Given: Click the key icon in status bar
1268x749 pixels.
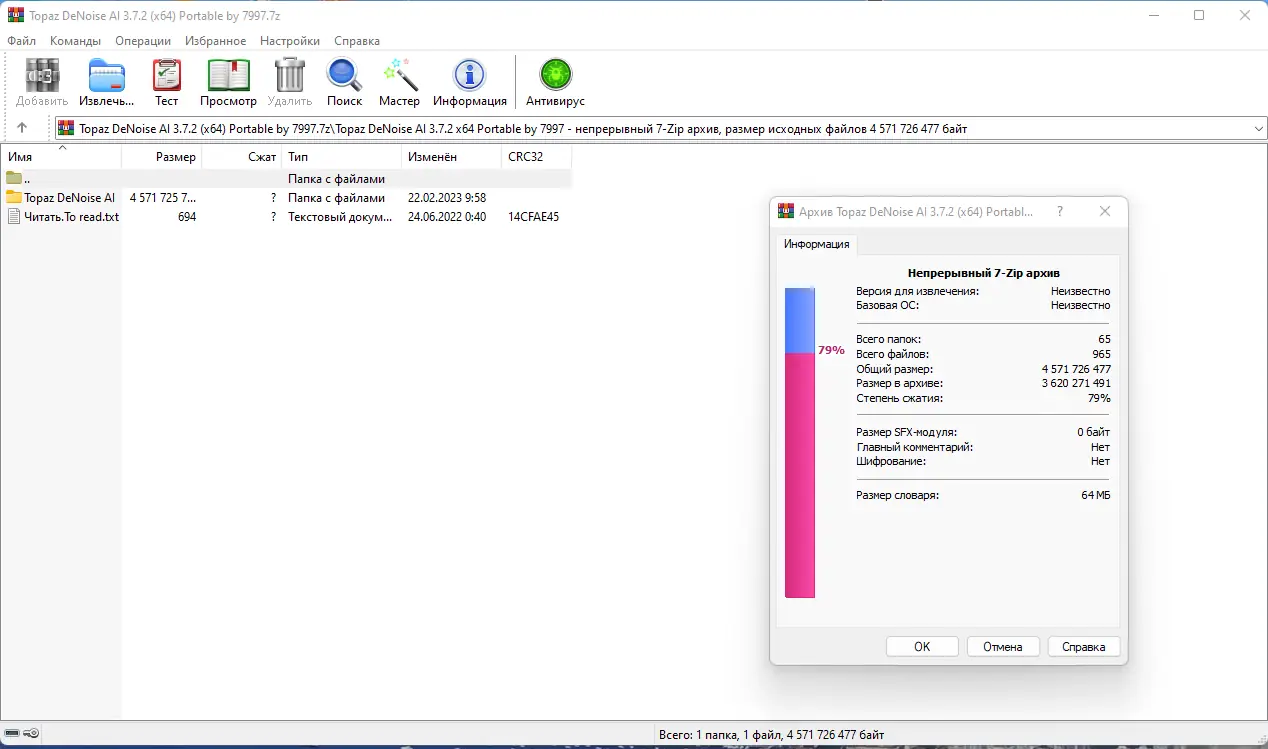Looking at the screenshot, I should point(31,734).
